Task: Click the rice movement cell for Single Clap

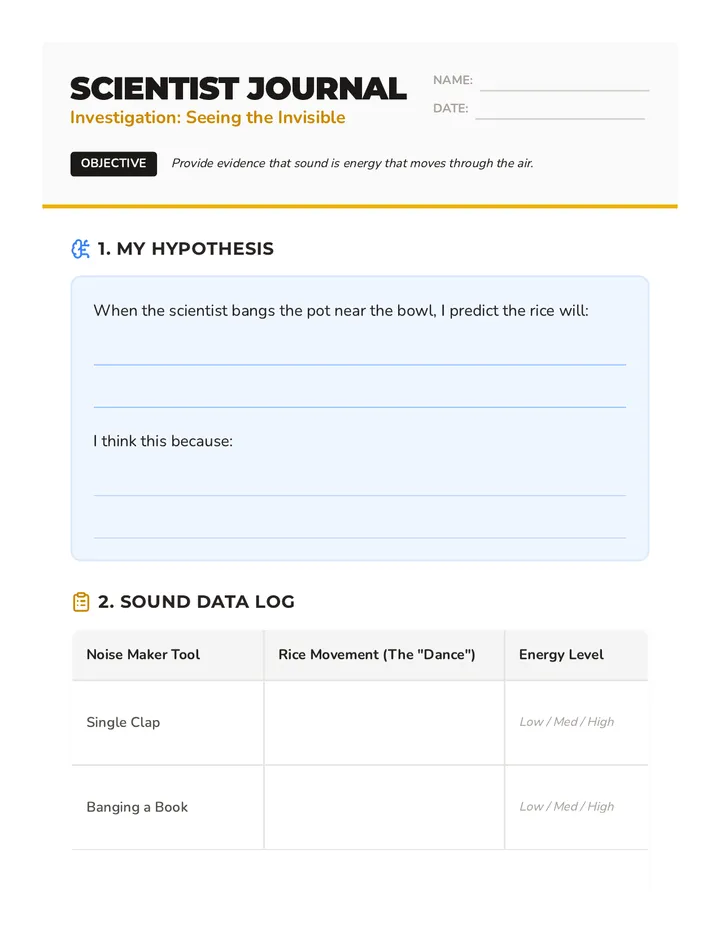Action: (x=384, y=723)
